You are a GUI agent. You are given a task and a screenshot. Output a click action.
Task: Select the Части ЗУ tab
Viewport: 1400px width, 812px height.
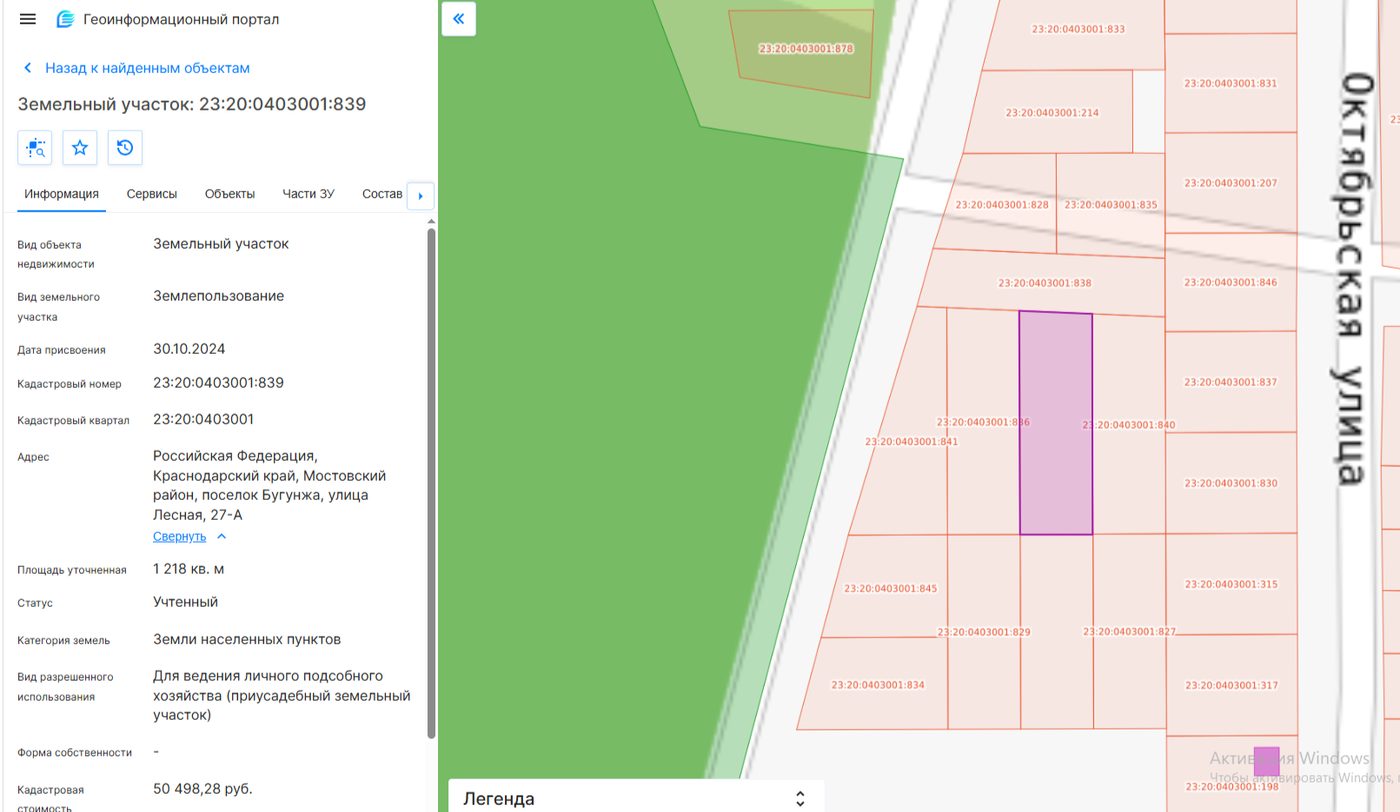click(308, 194)
